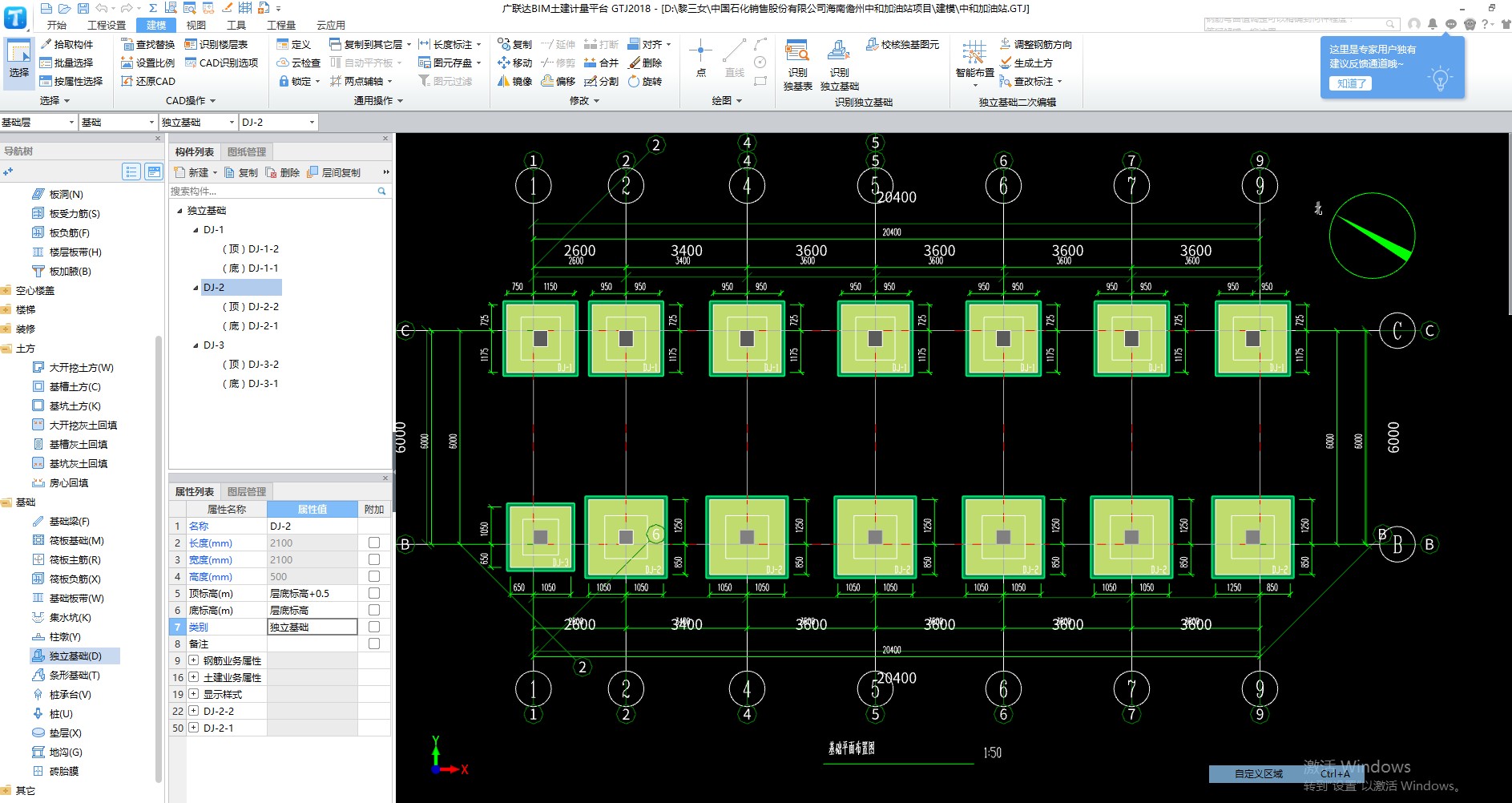Open the 工程设置 ribbon tab

coord(107,25)
